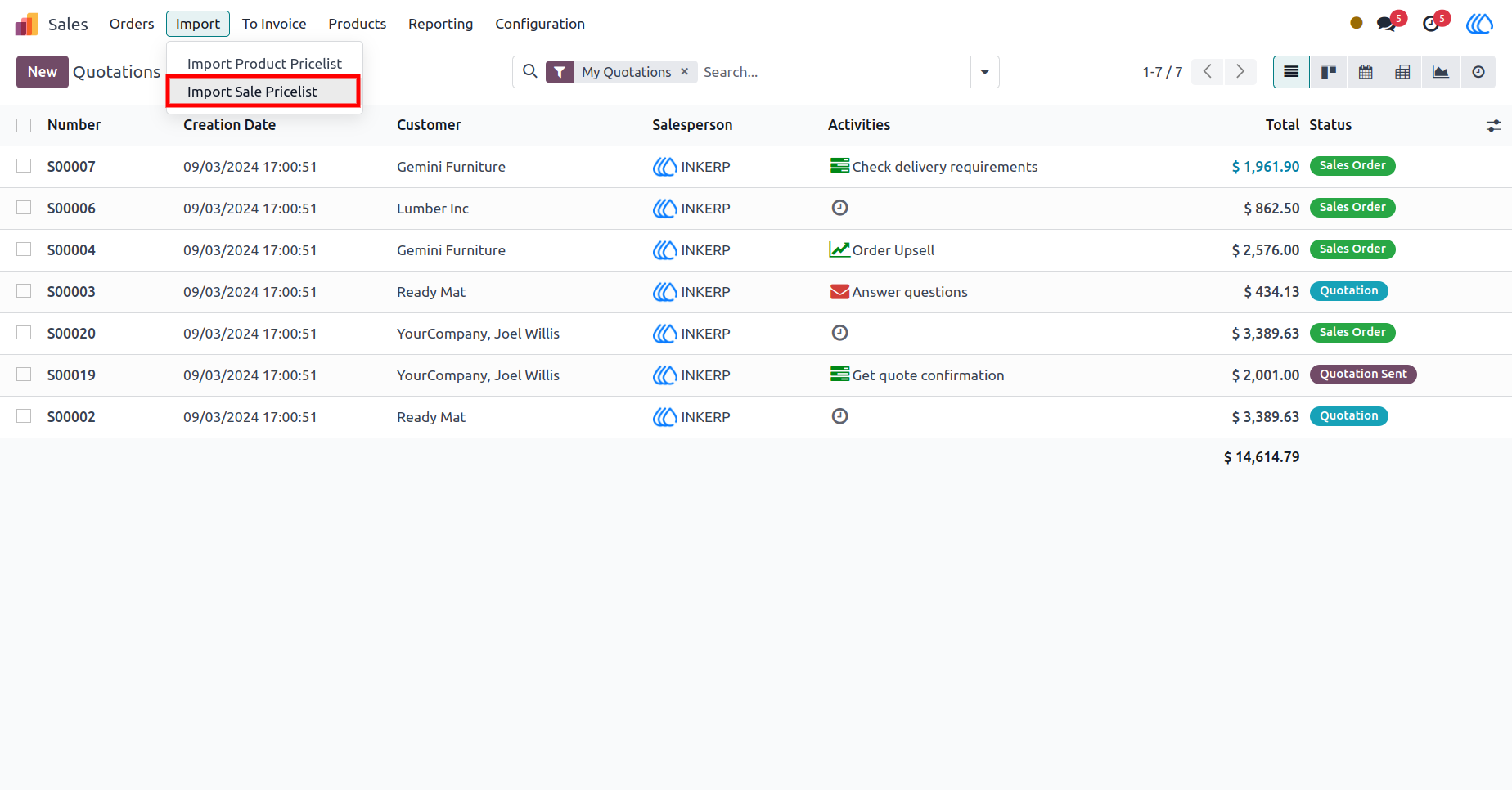1512x790 pixels.
Task: Open the Calendar view
Action: (1366, 72)
